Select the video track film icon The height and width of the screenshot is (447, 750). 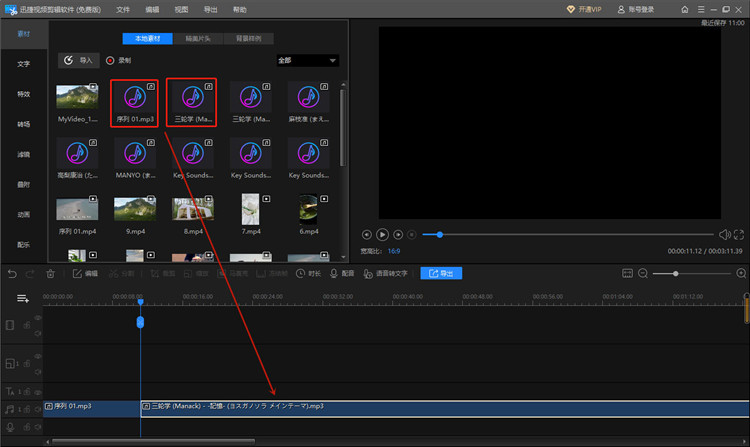tap(10, 325)
